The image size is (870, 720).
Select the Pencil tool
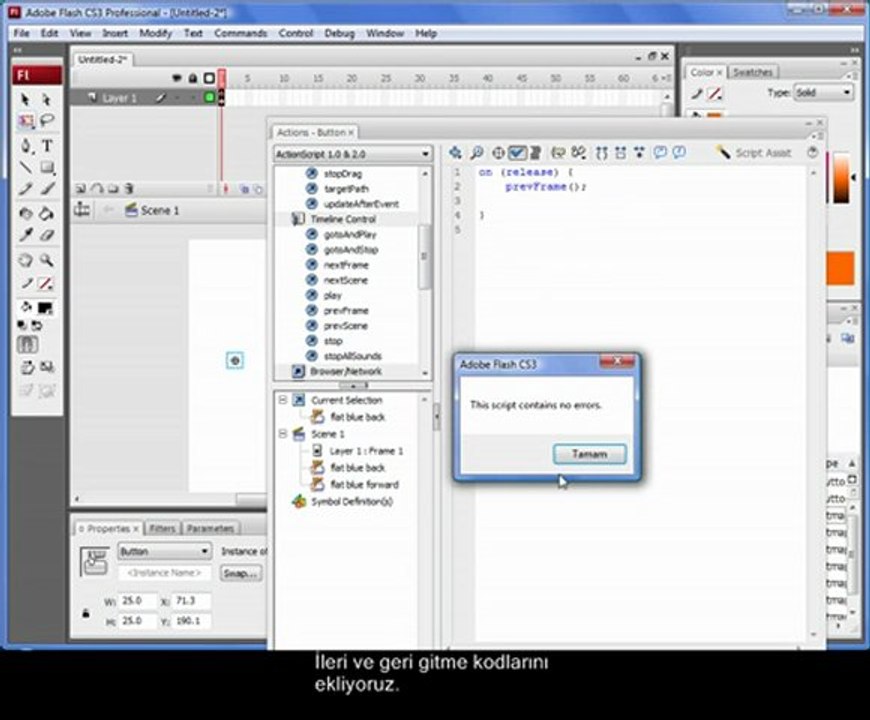pyautogui.click(x=26, y=189)
